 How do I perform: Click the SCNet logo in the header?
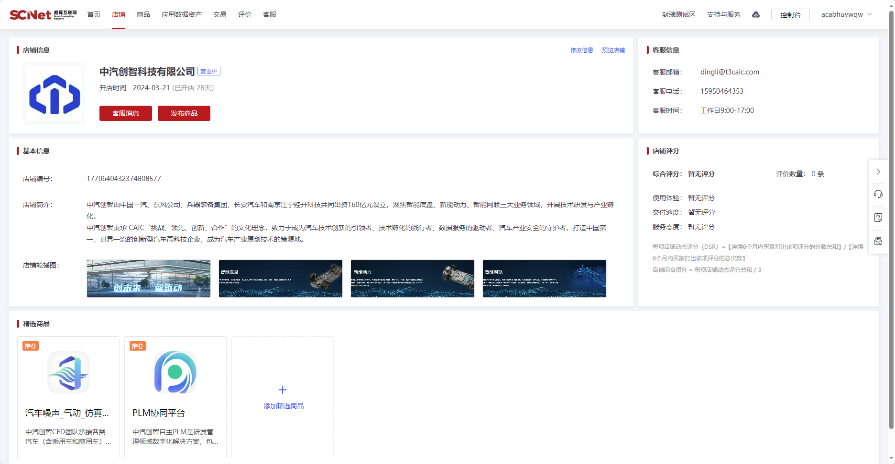point(43,15)
